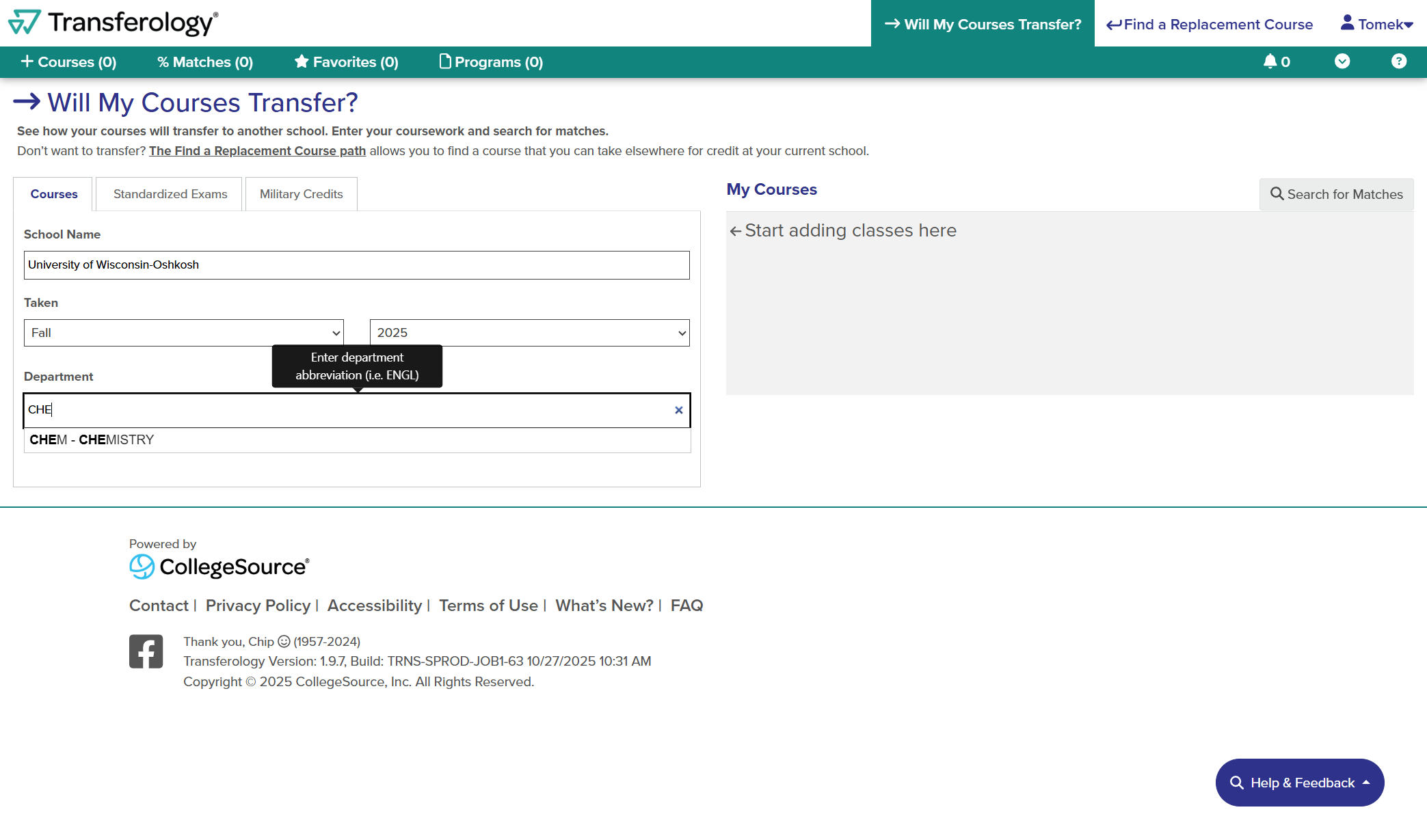Image resolution: width=1427 pixels, height=840 pixels.
Task: Open the Fall term dropdown
Action: (x=184, y=333)
